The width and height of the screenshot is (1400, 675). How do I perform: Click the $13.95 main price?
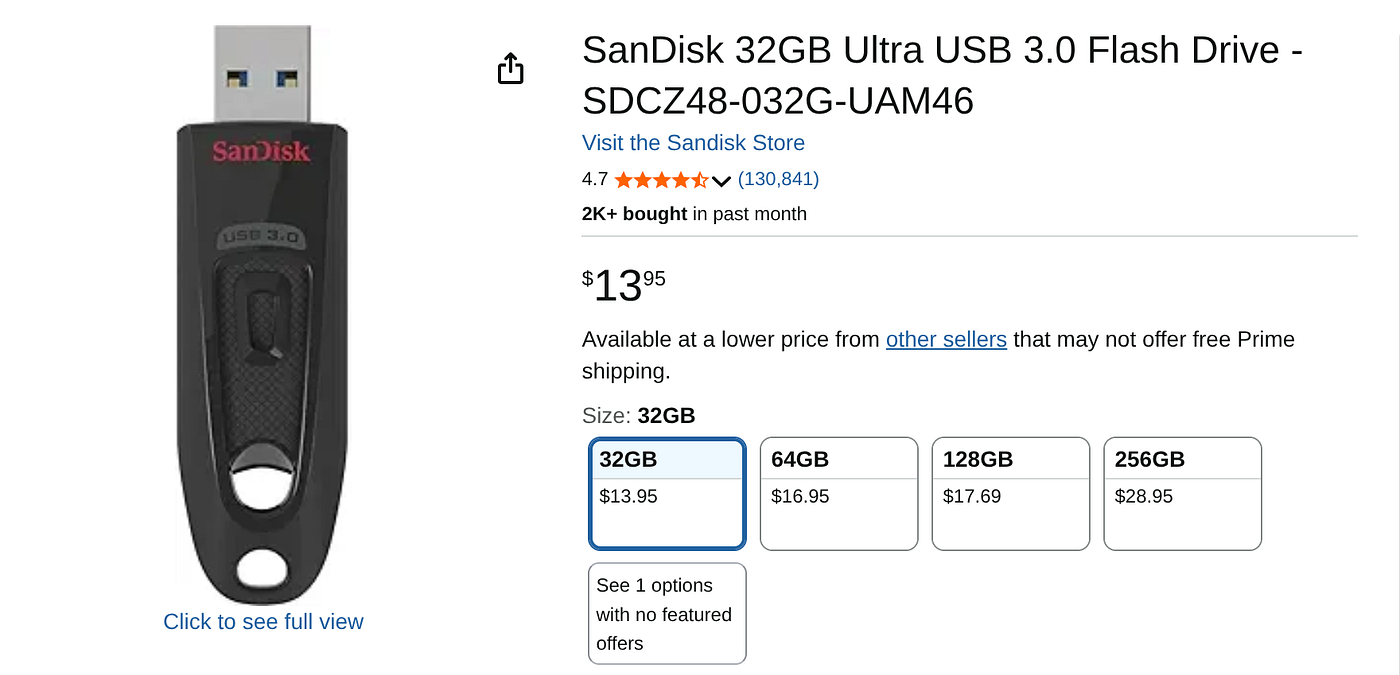(x=624, y=285)
